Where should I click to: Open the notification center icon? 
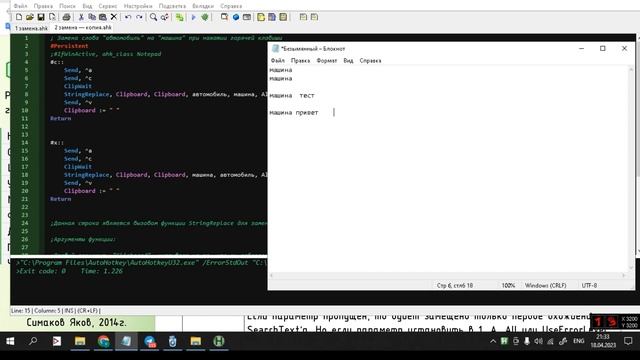click(x=628, y=341)
